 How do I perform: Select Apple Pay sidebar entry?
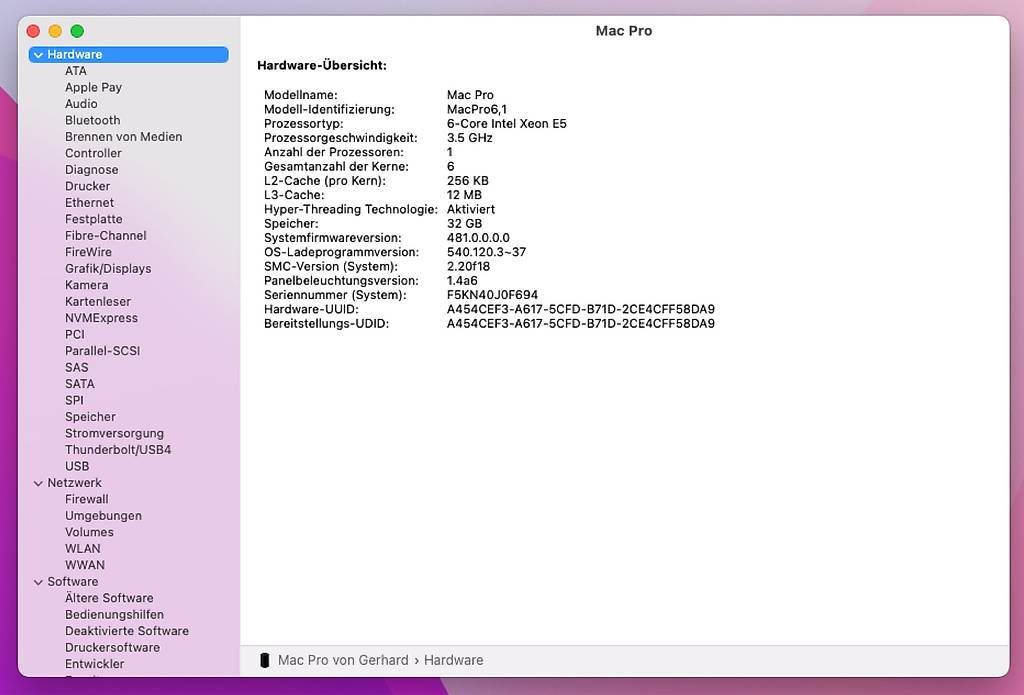click(93, 87)
